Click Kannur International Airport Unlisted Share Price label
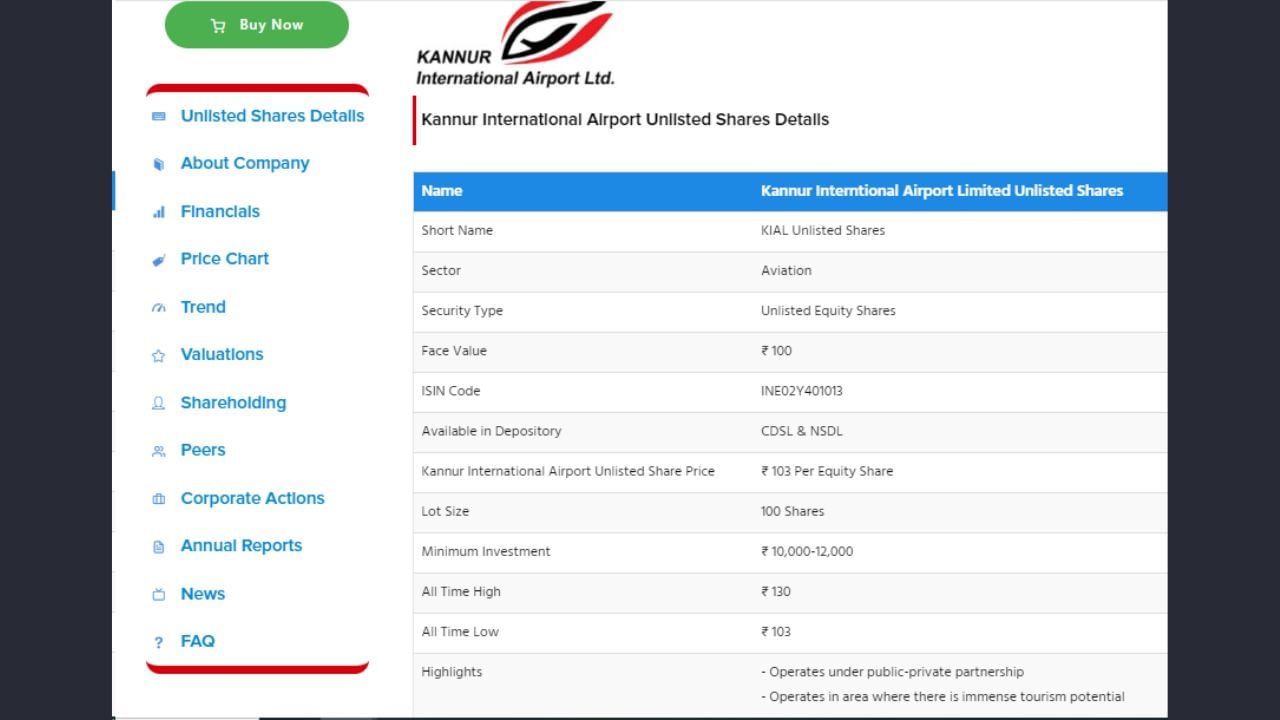1280x720 pixels. click(x=568, y=471)
